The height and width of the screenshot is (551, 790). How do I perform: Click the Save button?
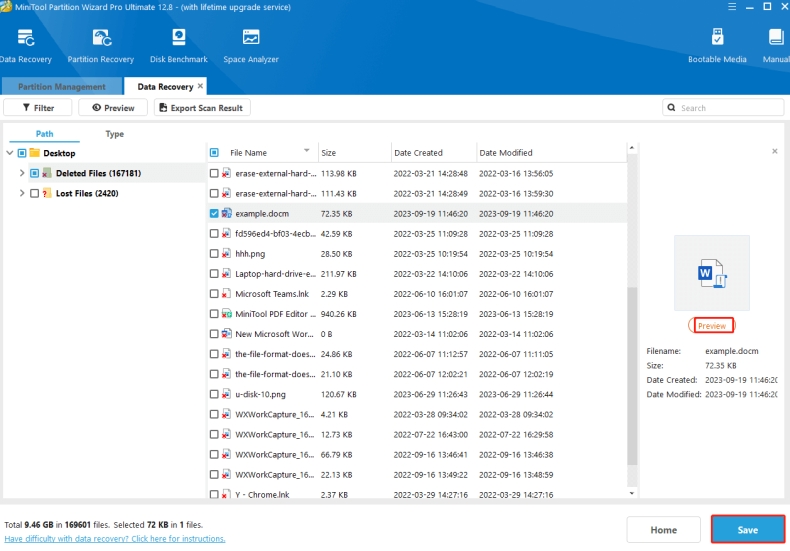pyautogui.click(x=747, y=530)
